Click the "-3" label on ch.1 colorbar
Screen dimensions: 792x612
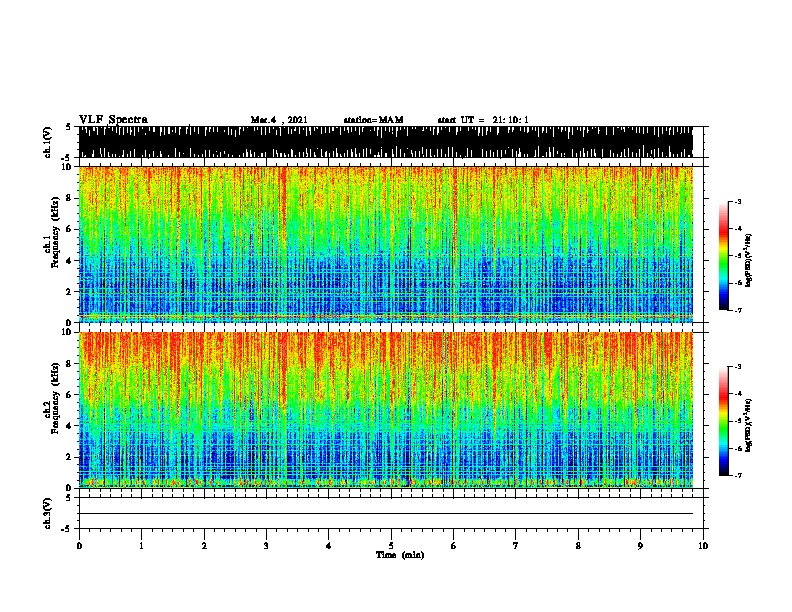[x=738, y=202]
